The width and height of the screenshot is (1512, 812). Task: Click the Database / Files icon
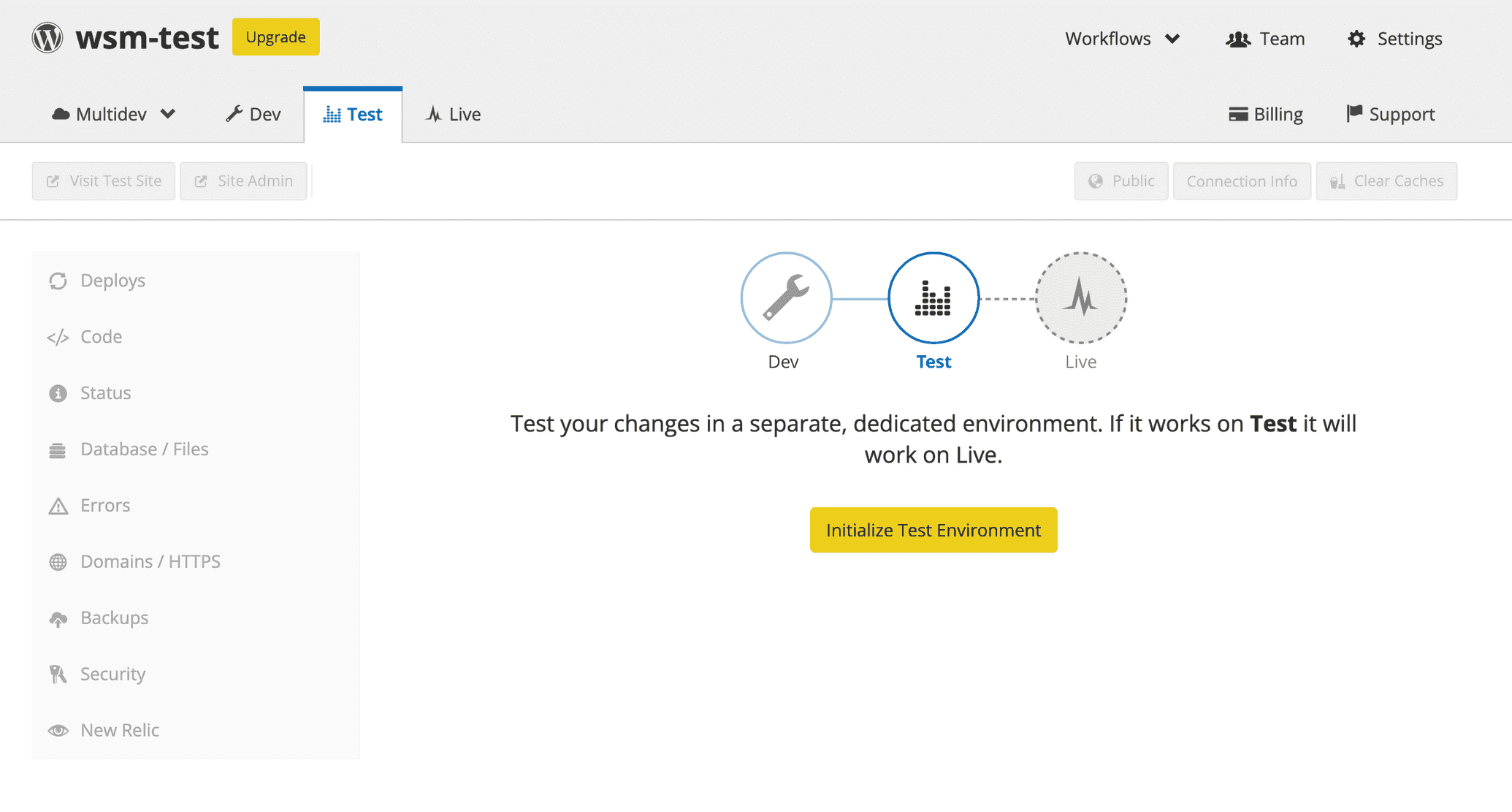[x=58, y=449]
